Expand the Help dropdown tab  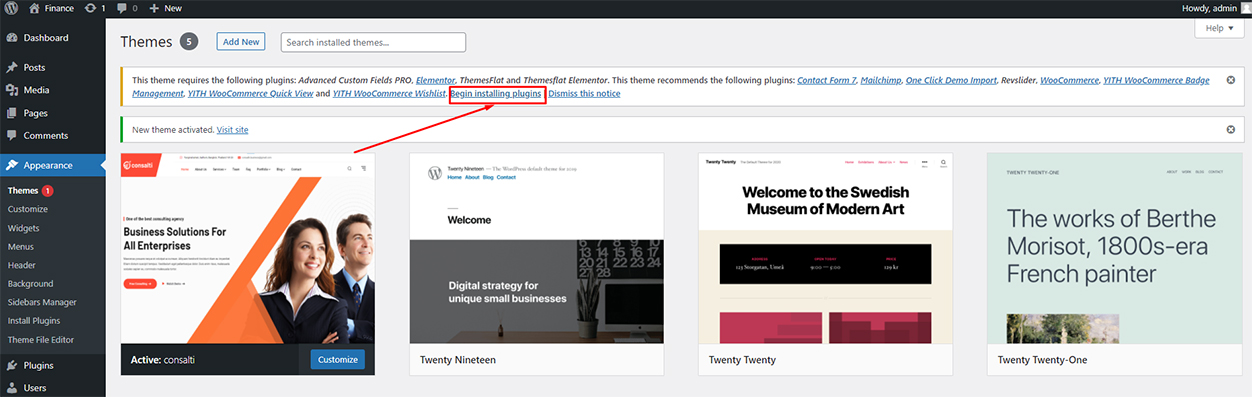pyautogui.click(x=1219, y=28)
